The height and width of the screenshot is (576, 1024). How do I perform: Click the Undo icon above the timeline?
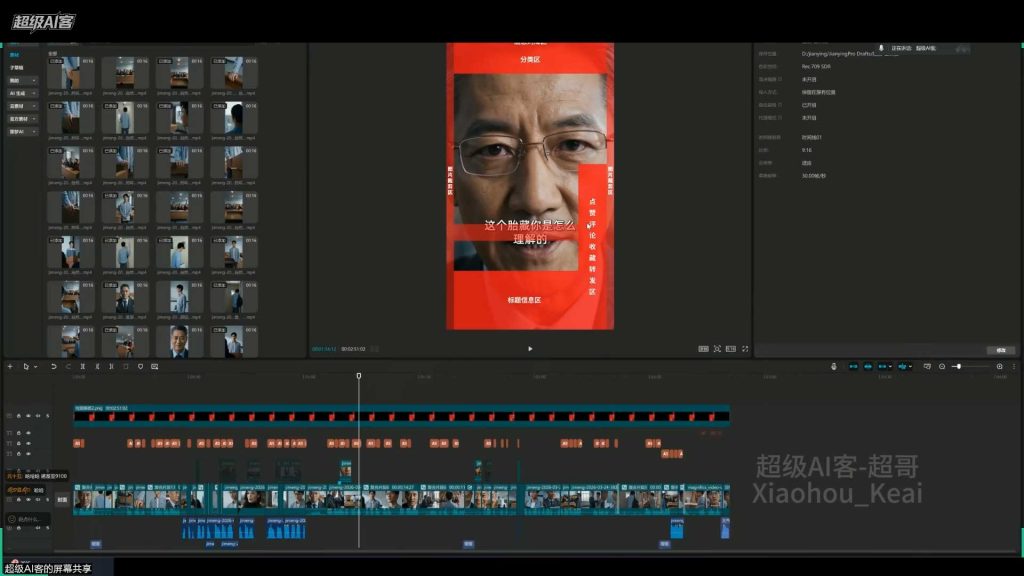click(x=54, y=366)
